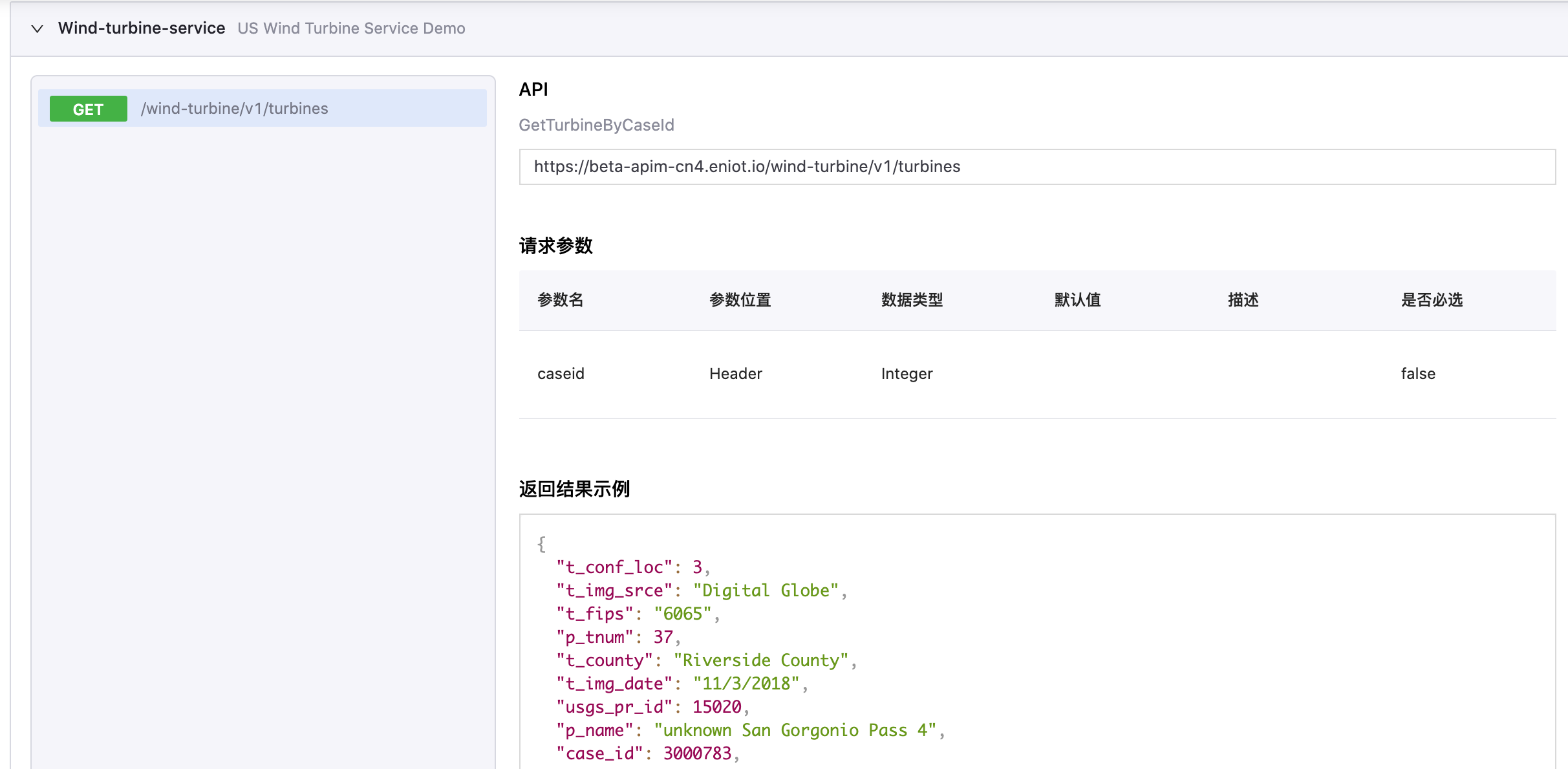
Task: Click the false value under 是否必选
Action: tap(1417, 373)
